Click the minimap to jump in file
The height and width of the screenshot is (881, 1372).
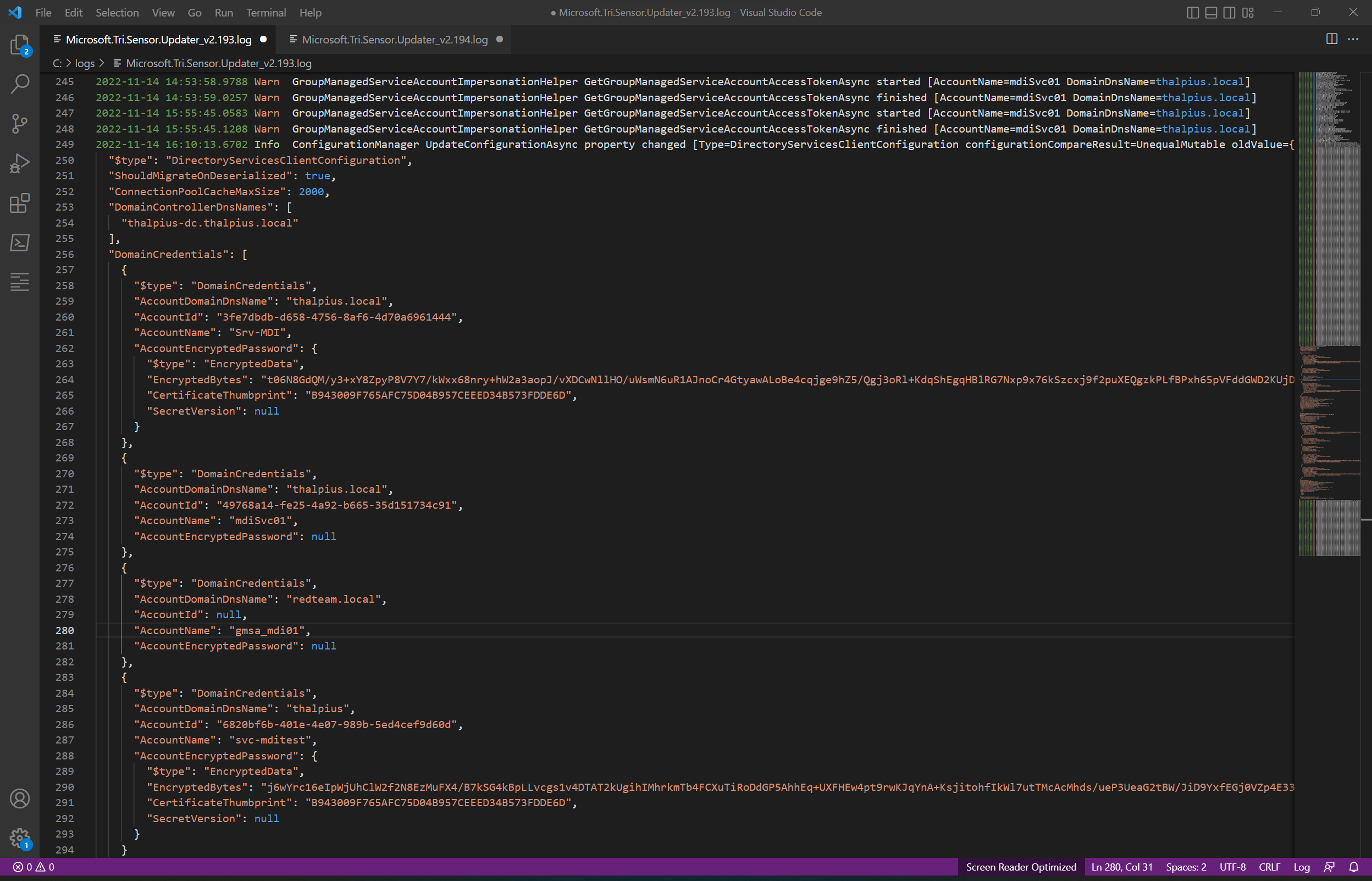pyautogui.click(x=1329, y=286)
